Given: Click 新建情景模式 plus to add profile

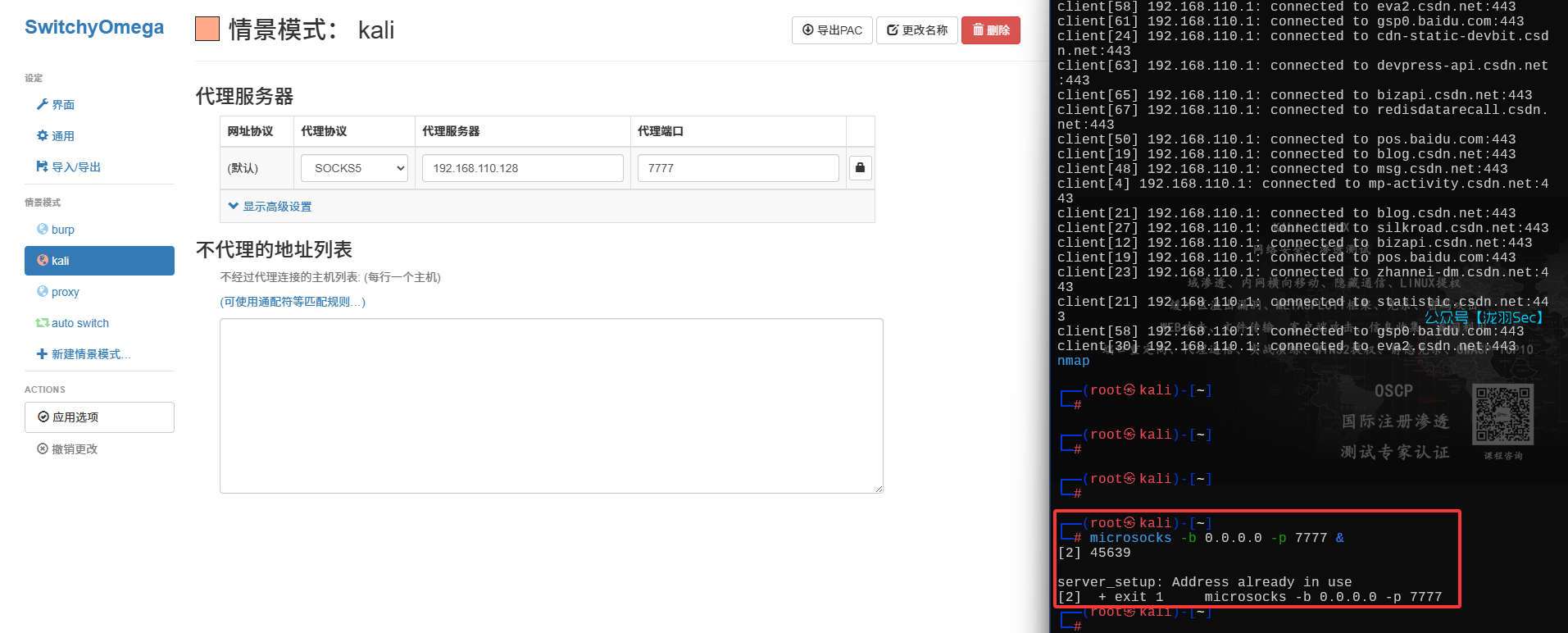Looking at the screenshot, I should pyautogui.click(x=84, y=354).
